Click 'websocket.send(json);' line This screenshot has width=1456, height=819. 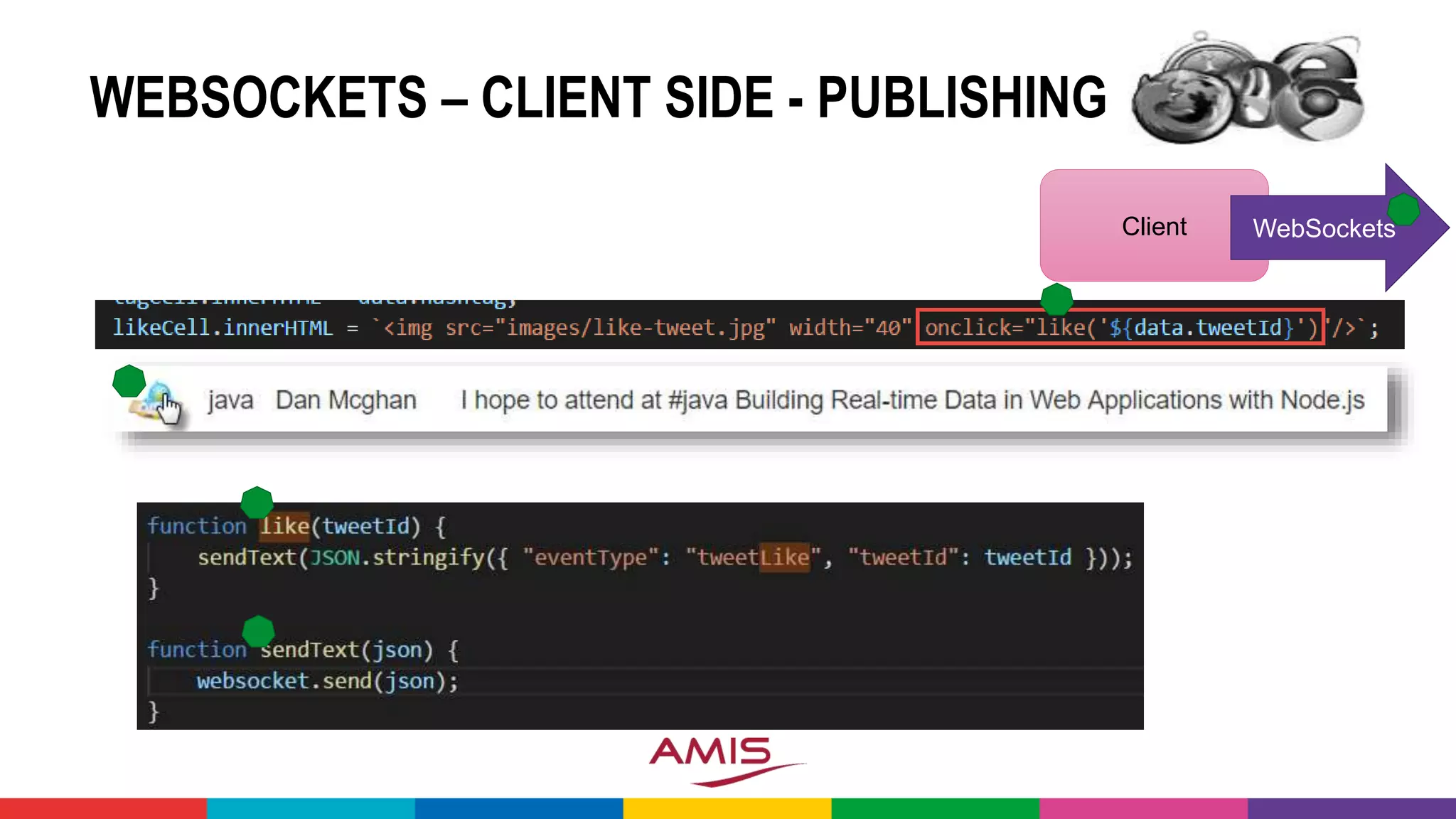point(328,681)
